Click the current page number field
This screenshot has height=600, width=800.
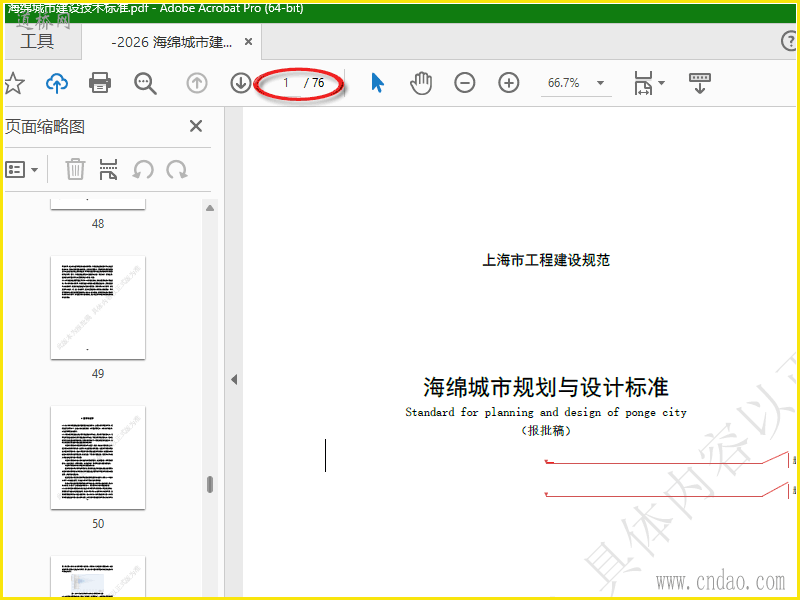287,83
